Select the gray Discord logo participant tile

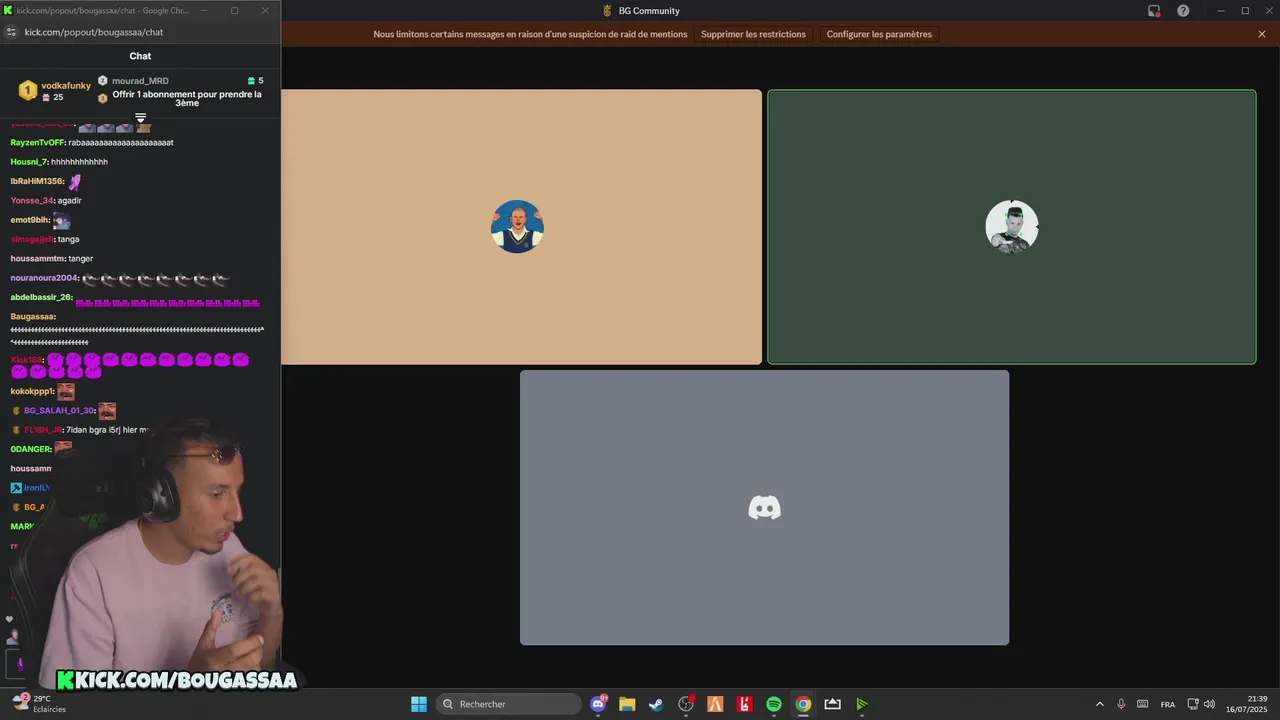click(764, 508)
